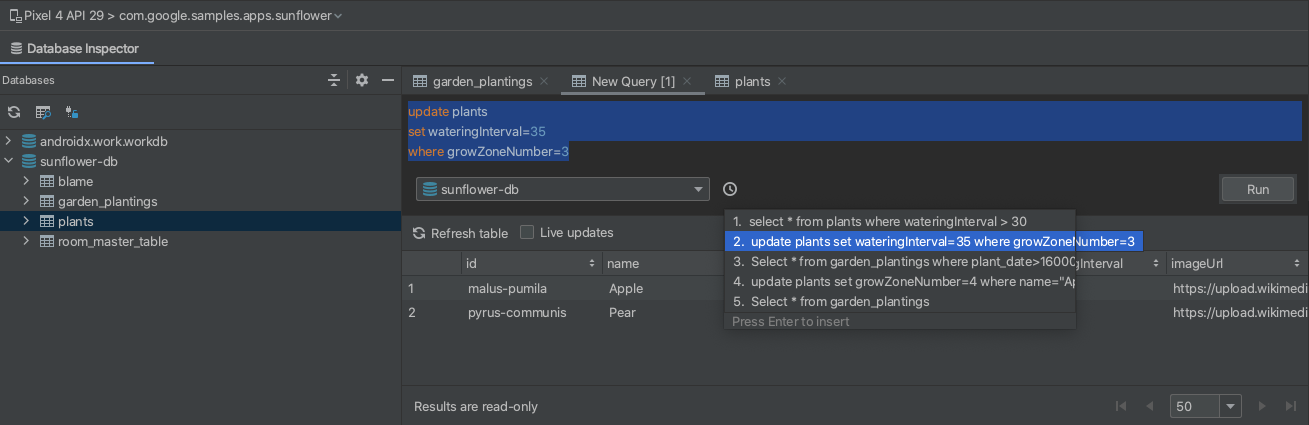
Task: Click the keep connections open icon
Action: pyautogui.click(x=72, y=112)
